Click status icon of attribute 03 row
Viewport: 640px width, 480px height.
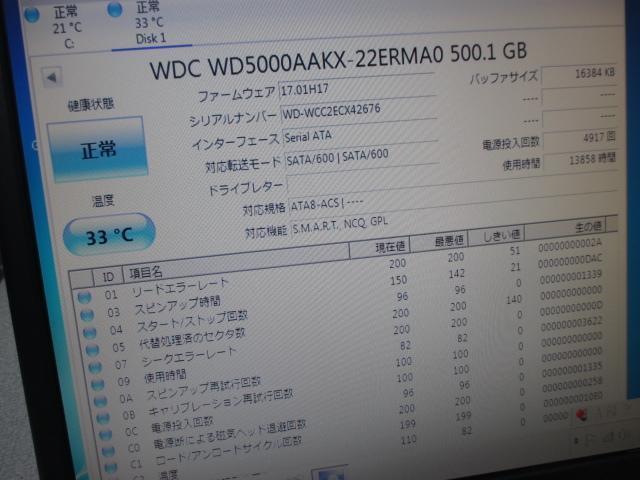[x=87, y=315]
